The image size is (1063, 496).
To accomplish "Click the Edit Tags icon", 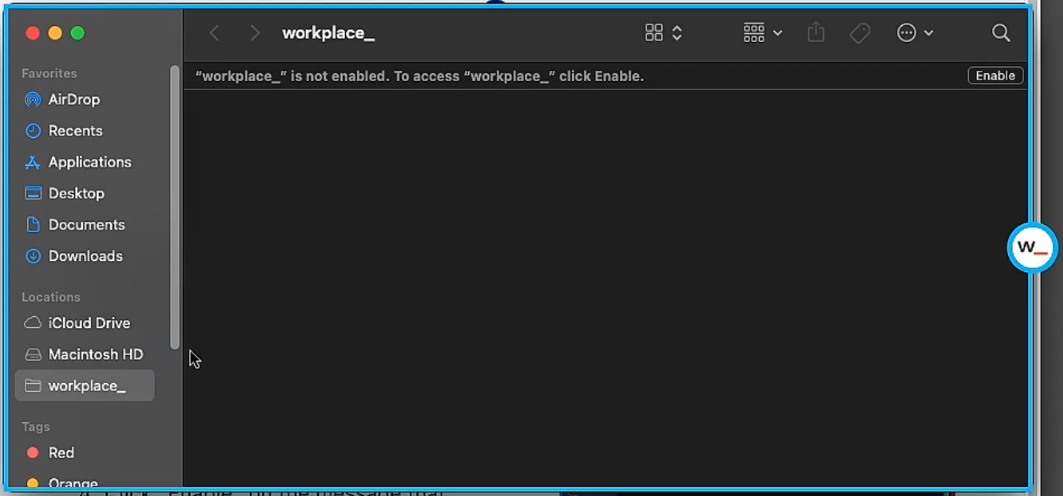I will pyautogui.click(x=859, y=33).
